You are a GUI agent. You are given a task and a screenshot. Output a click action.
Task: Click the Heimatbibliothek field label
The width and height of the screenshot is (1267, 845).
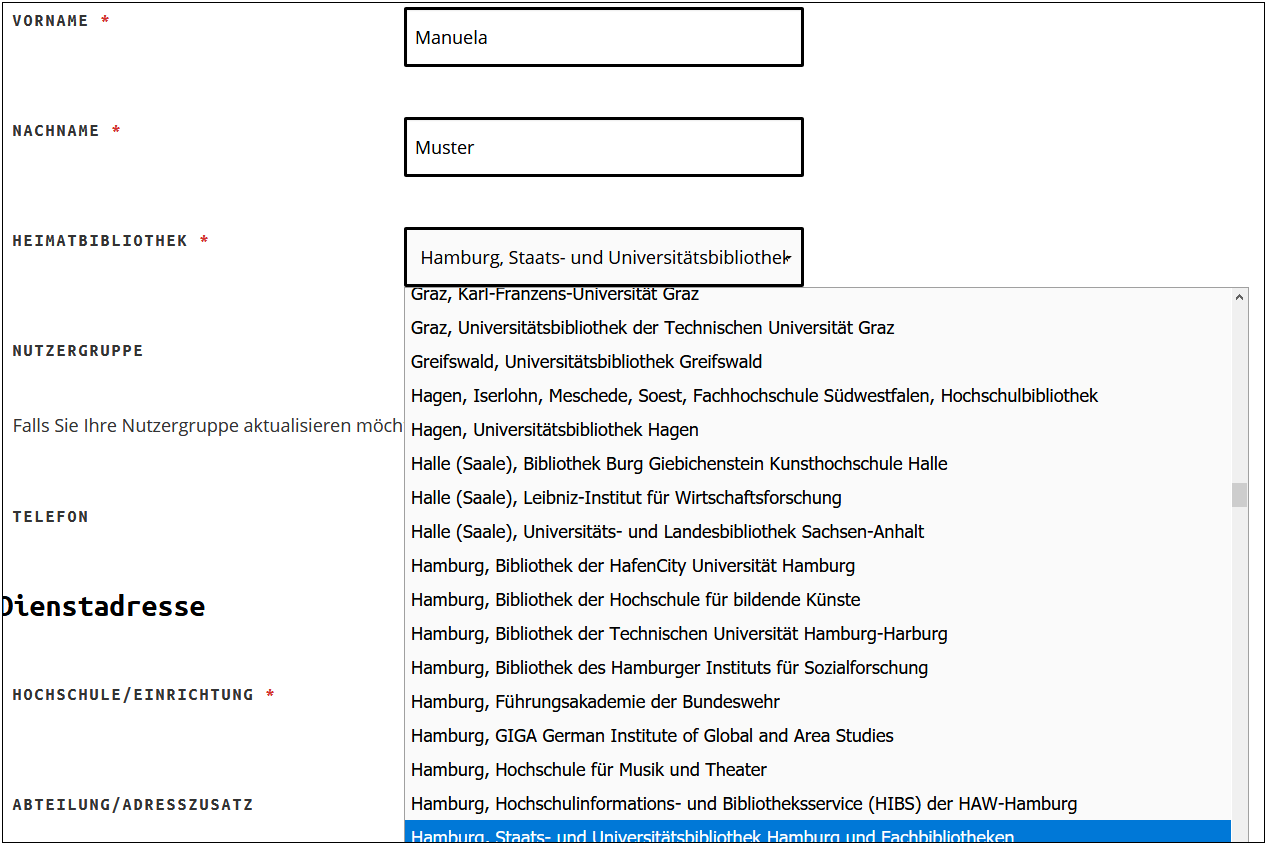(x=100, y=241)
